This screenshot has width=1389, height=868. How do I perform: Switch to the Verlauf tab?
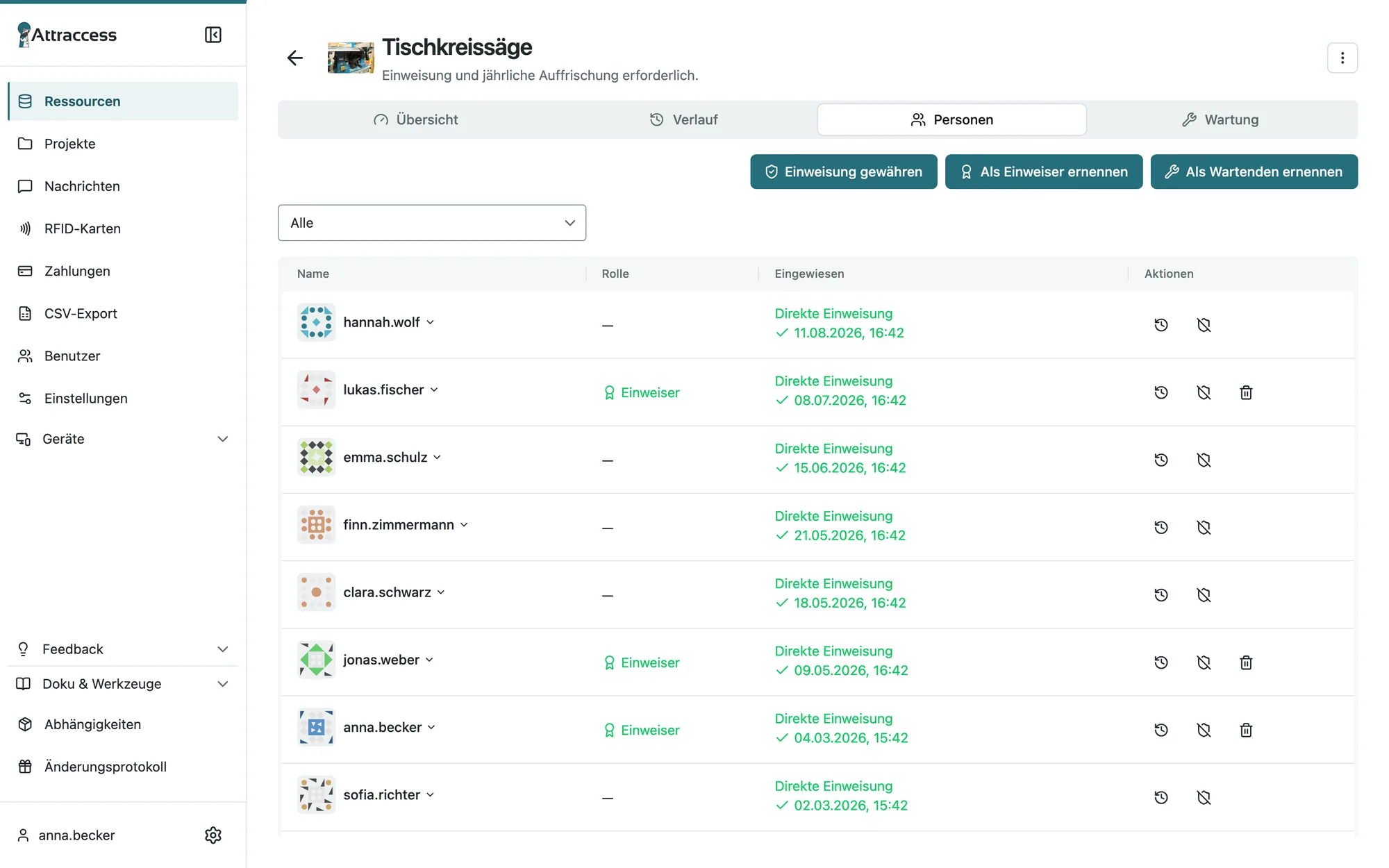(x=683, y=119)
